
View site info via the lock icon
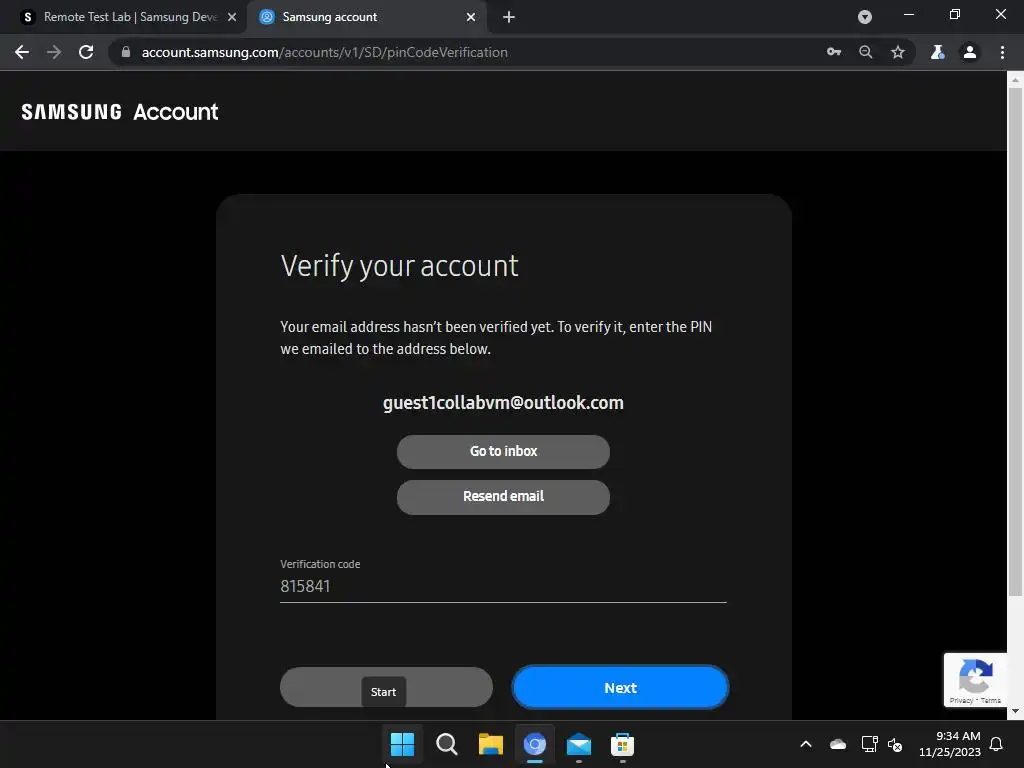126,52
